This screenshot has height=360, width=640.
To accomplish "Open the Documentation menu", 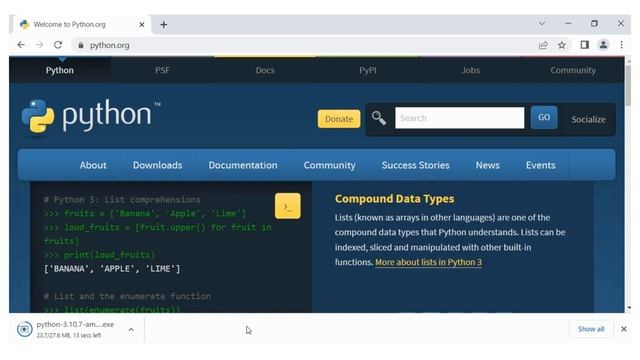I will [243, 165].
